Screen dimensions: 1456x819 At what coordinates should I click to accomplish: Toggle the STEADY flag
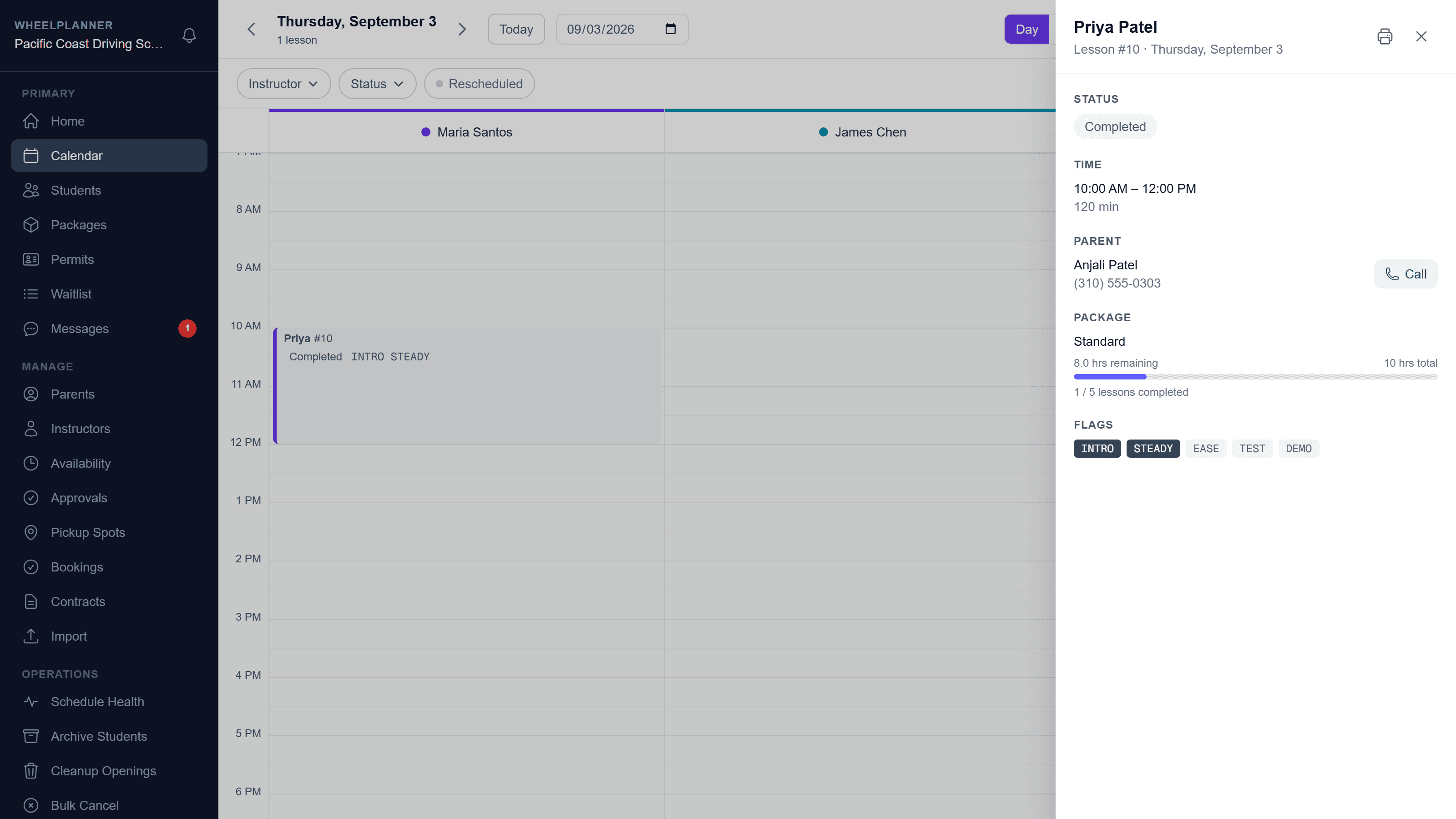coord(1153,448)
